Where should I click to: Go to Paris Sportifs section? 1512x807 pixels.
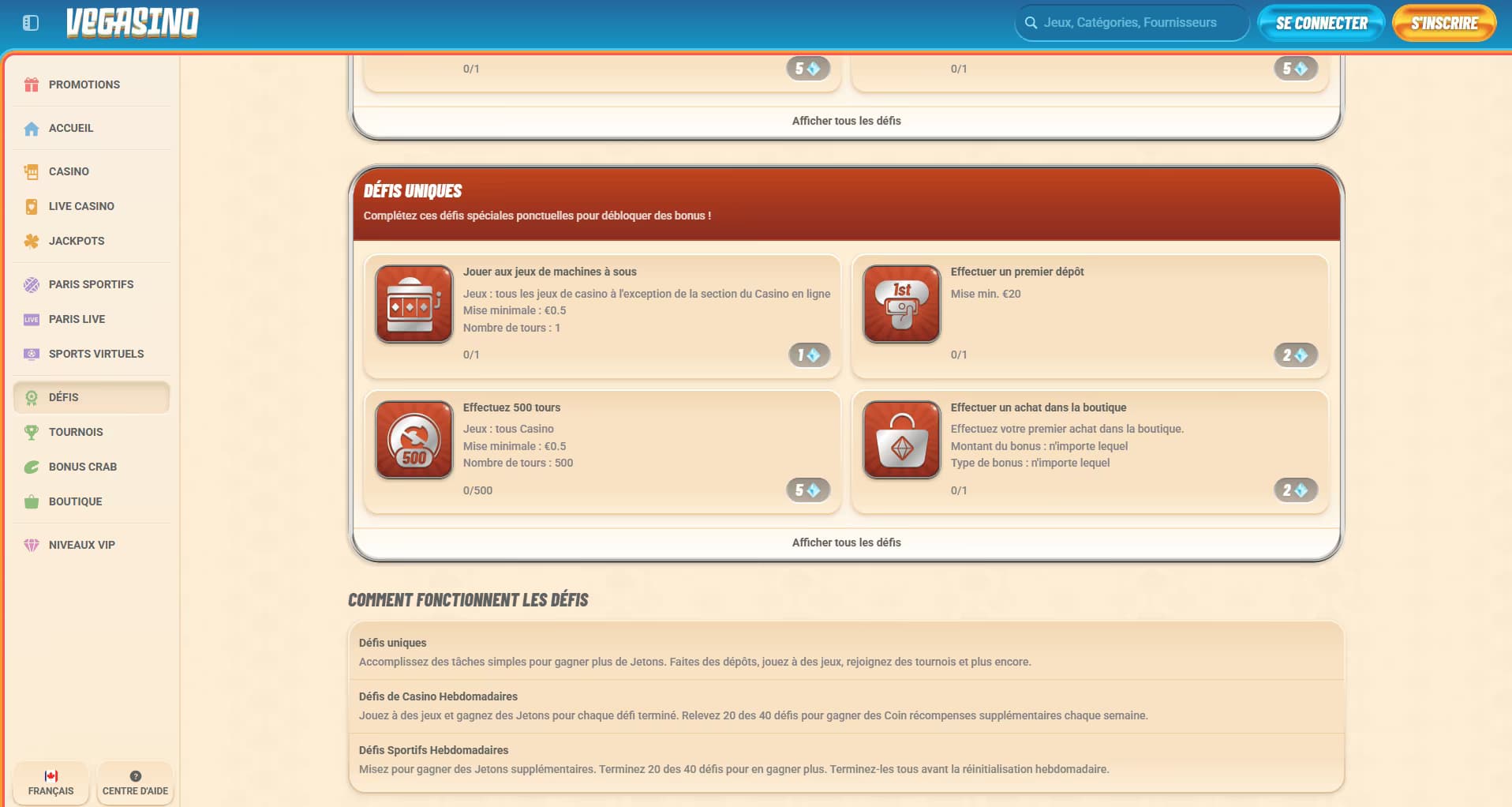91,284
